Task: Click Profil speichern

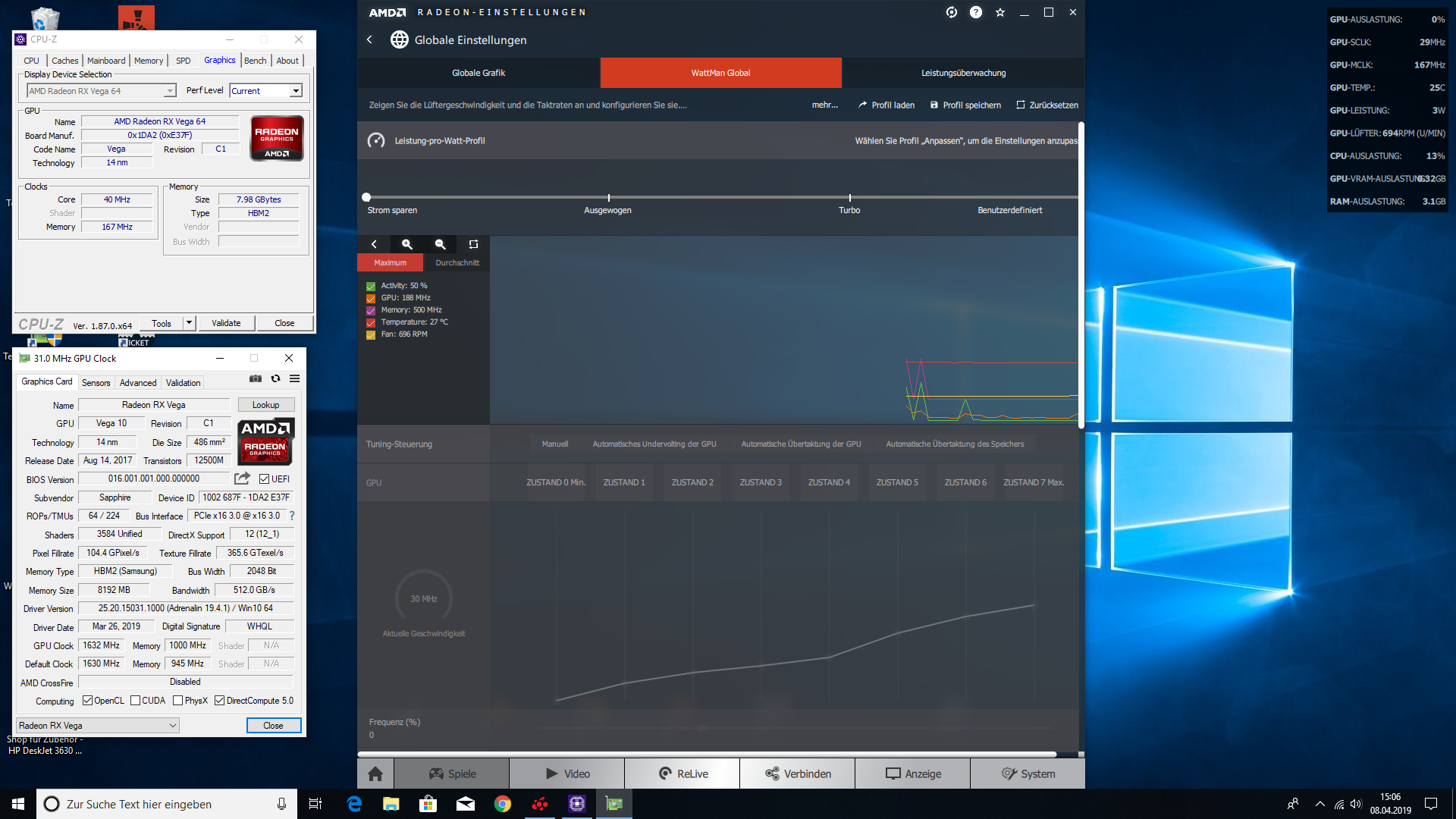Action: click(x=965, y=105)
